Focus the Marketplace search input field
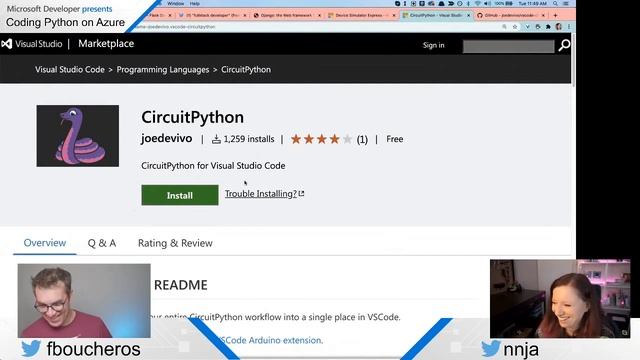Image resolution: width=640 pixels, height=360 pixels. [509, 46]
